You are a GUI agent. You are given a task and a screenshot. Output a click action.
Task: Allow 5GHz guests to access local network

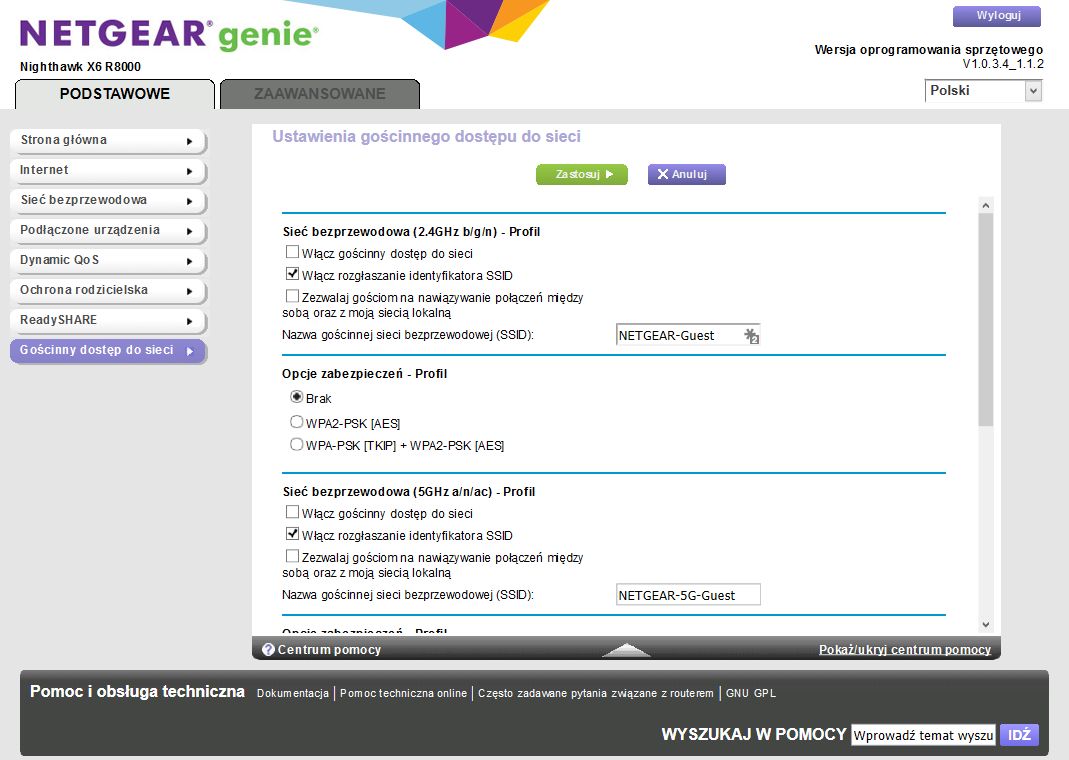click(292, 556)
